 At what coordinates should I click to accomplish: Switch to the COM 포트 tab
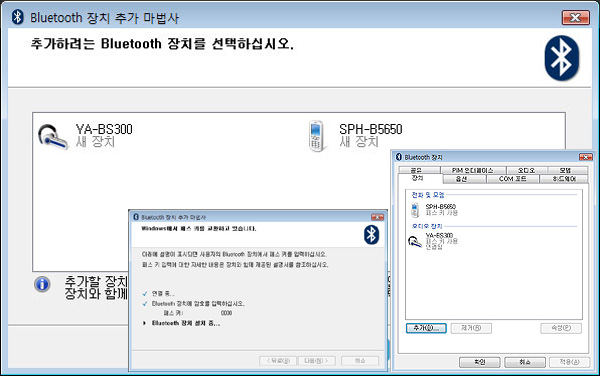(x=512, y=179)
